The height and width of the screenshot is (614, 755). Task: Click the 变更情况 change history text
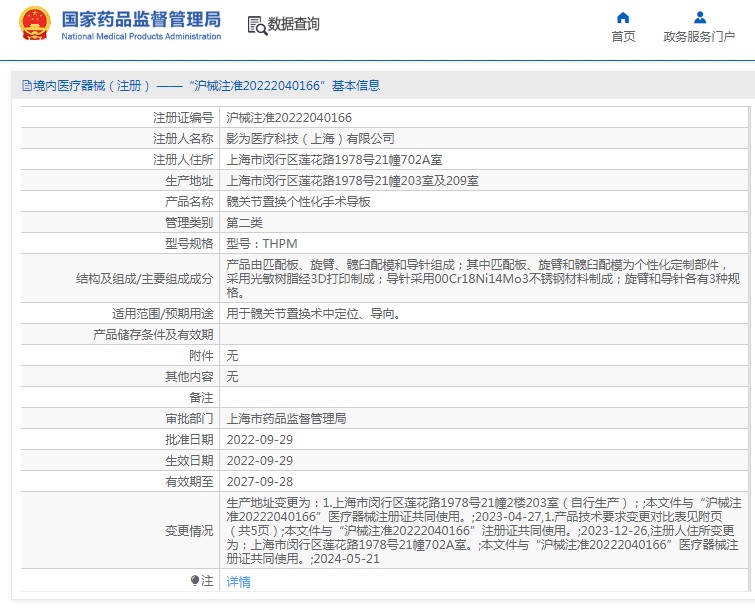click(x=483, y=531)
